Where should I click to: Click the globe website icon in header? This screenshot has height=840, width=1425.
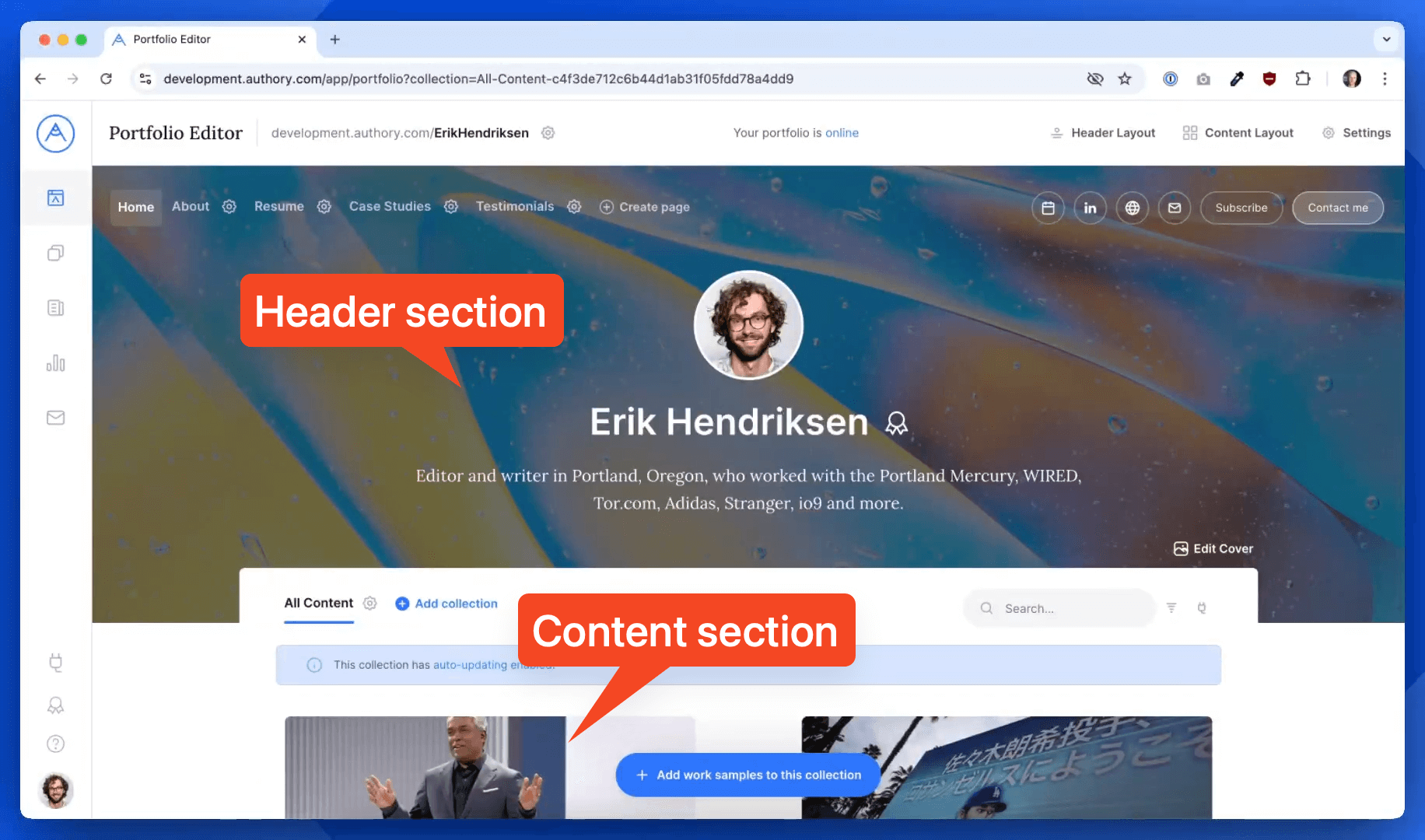click(x=1132, y=208)
